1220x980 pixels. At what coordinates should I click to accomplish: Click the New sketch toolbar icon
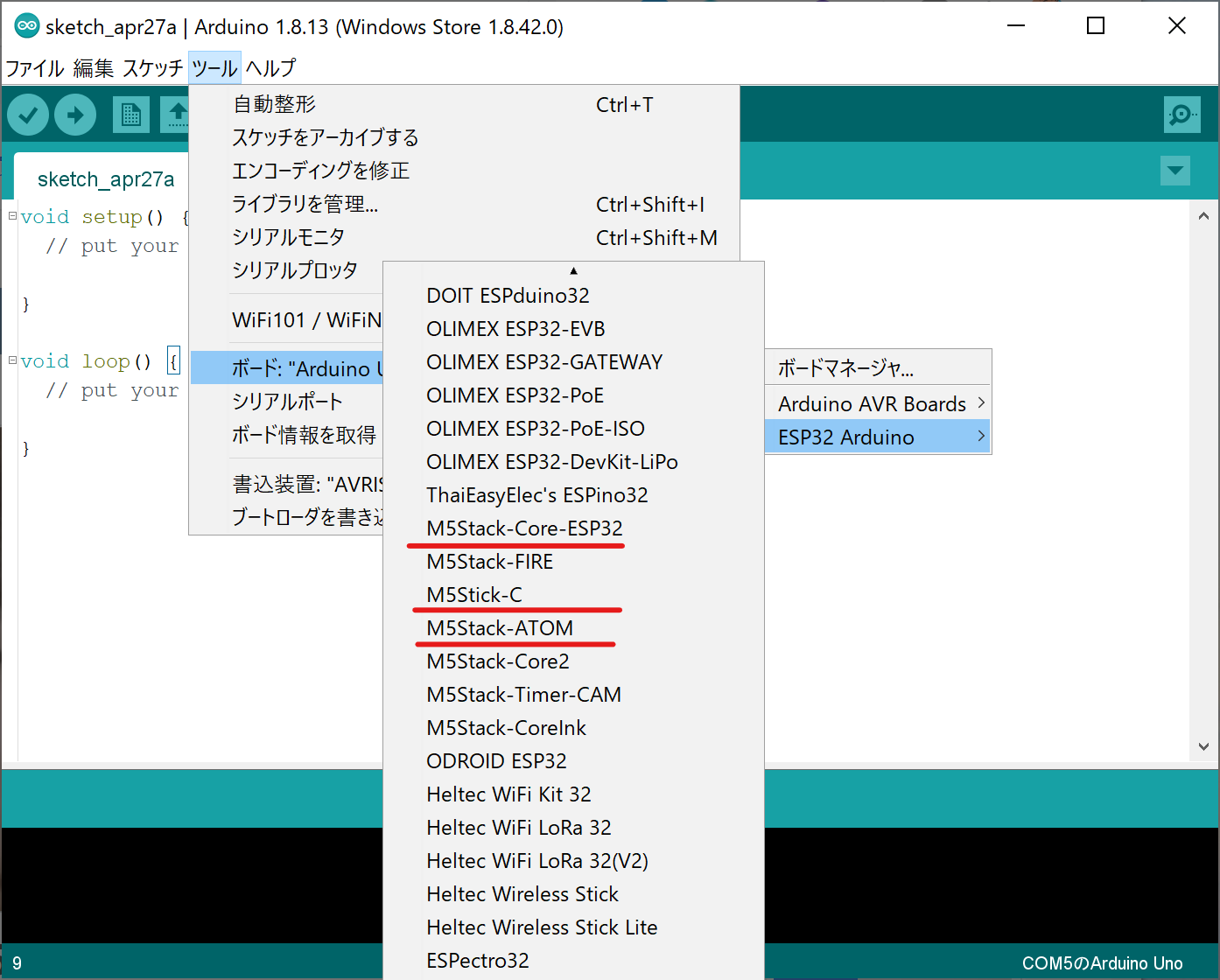(x=131, y=115)
